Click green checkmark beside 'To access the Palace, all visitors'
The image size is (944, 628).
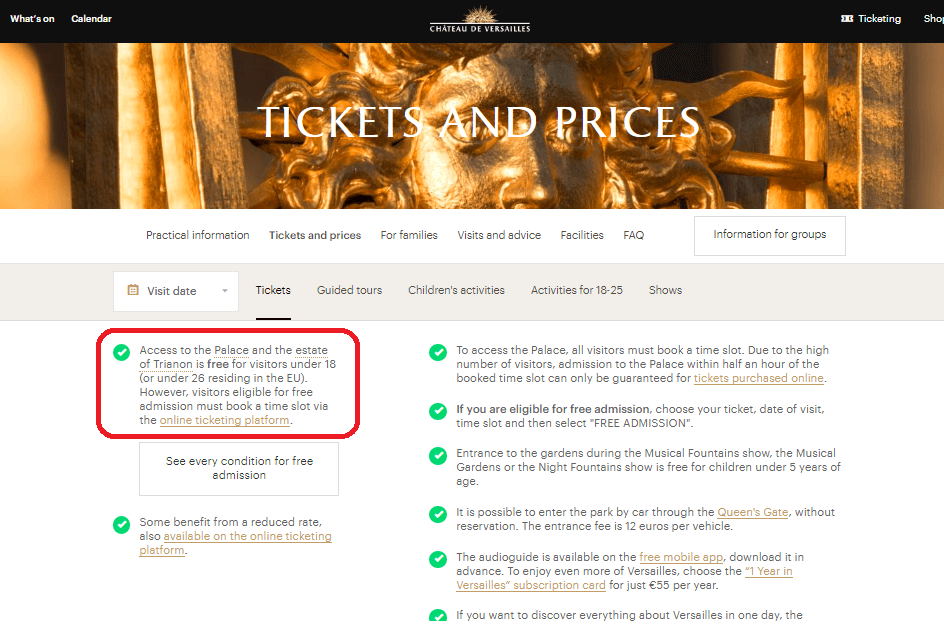[438, 352]
